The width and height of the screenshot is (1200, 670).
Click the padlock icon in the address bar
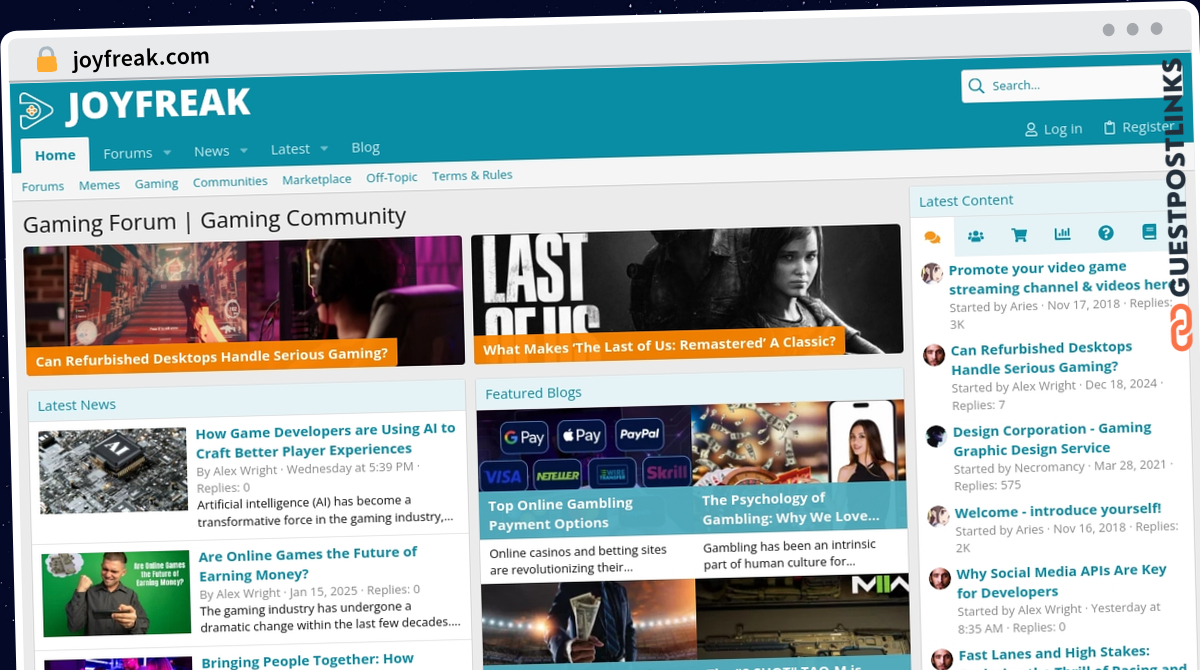[x=47, y=59]
